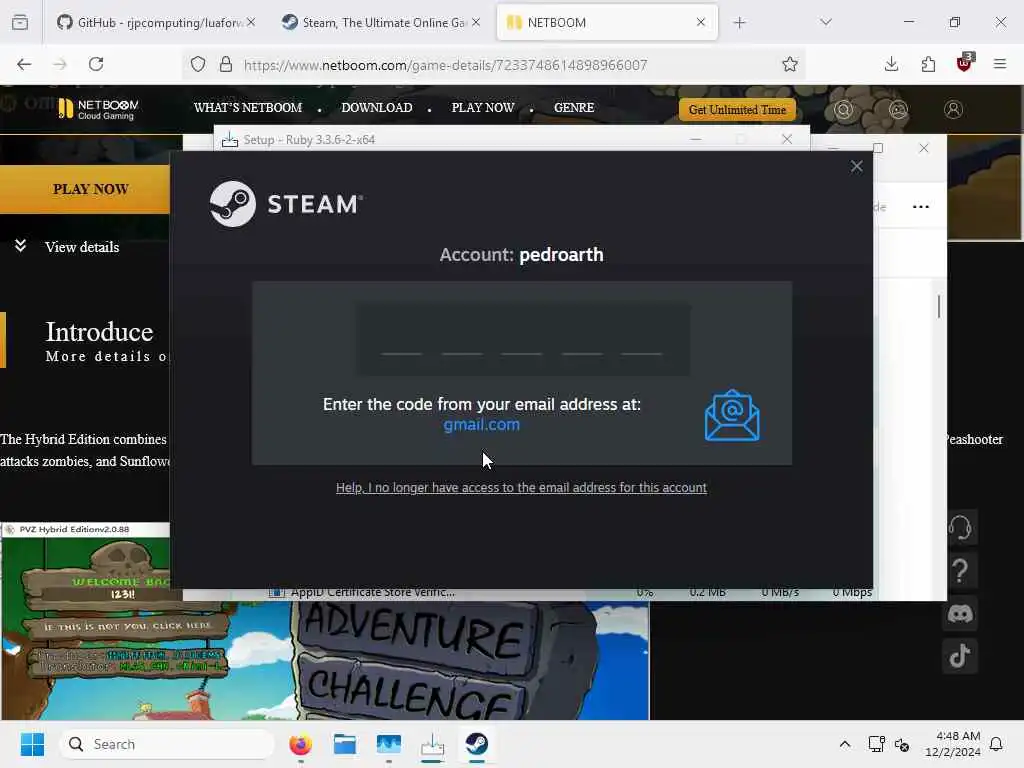Open the gmail.com email link
Screen dimensions: 1024x768
(x=481, y=424)
